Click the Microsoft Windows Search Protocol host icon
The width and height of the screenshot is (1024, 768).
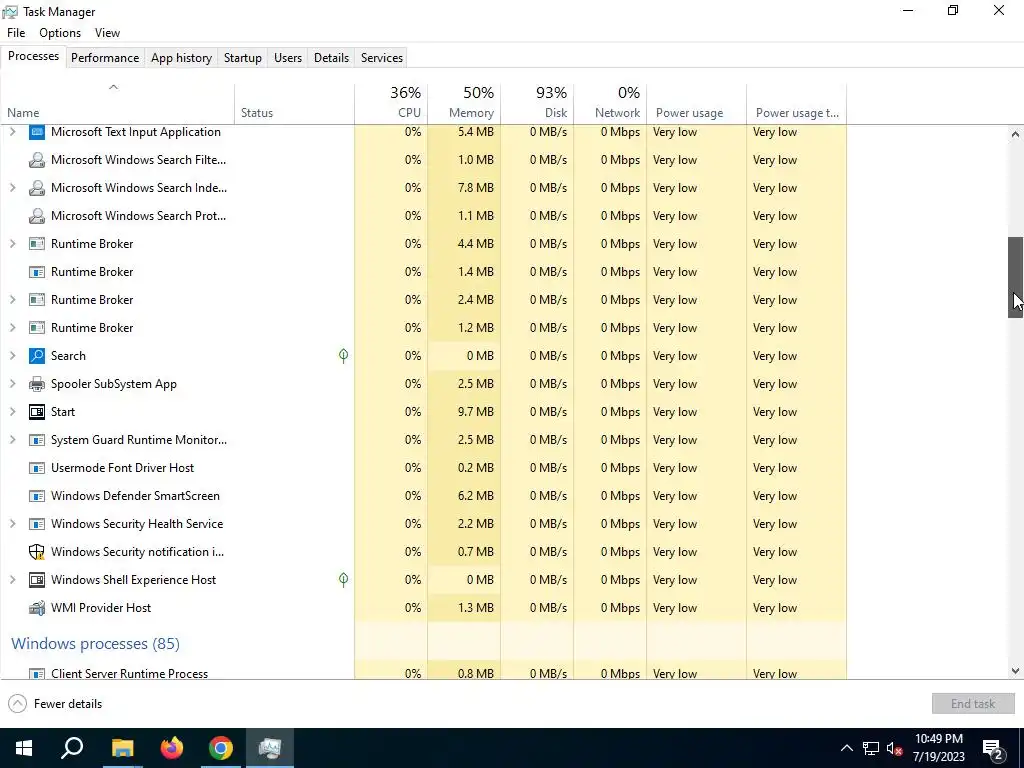(37, 216)
